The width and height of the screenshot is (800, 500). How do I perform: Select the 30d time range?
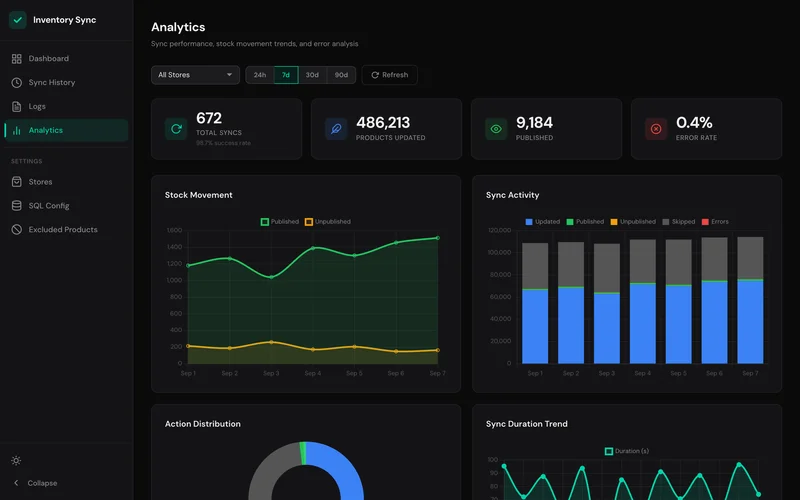tap(312, 75)
